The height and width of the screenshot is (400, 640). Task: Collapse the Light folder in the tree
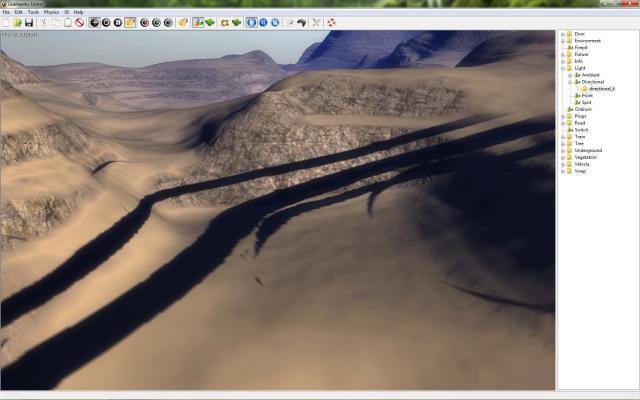[563, 68]
